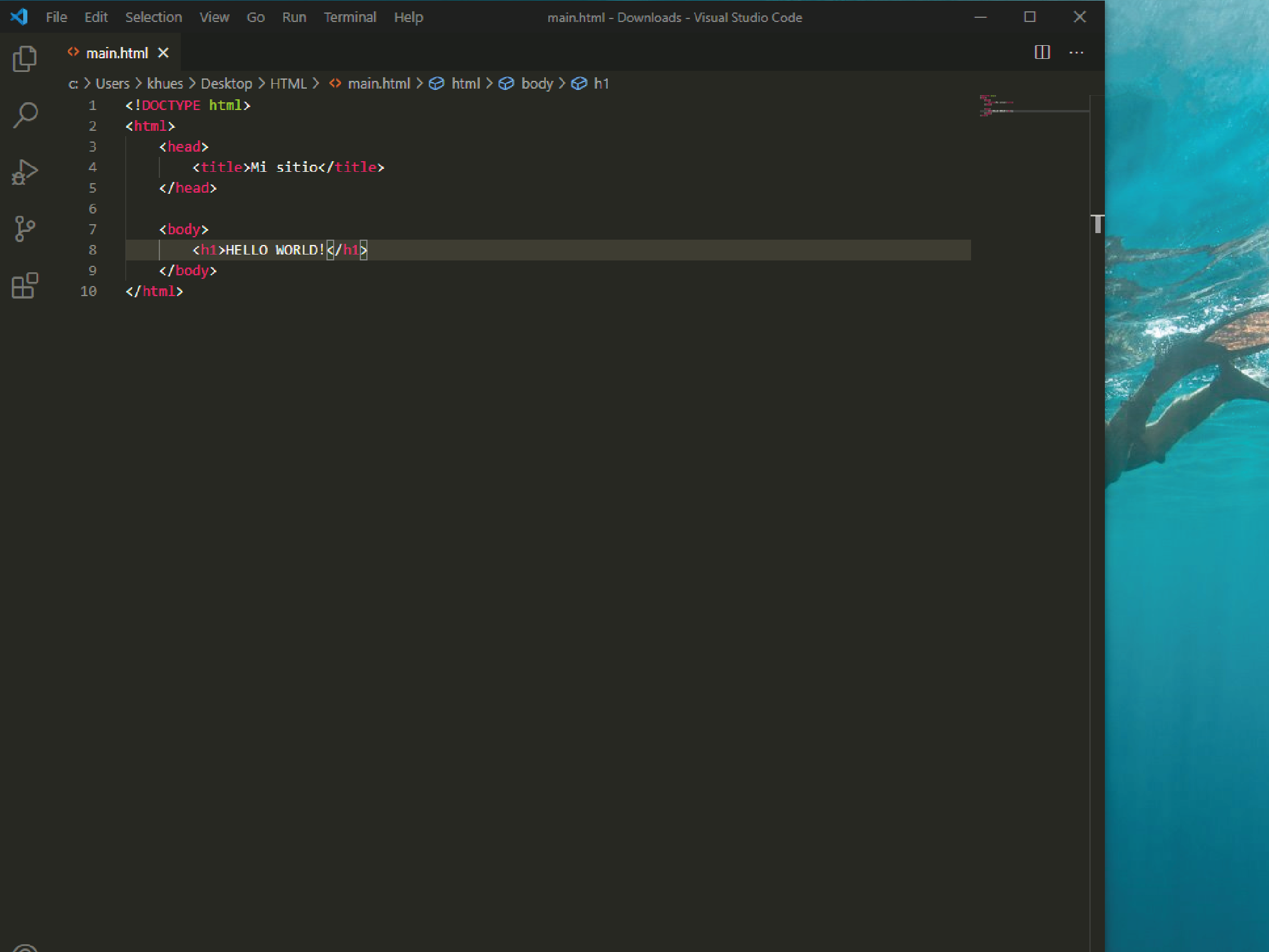Click the VS Code logo icon
The width and height of the screenshot is (1269, 952).
pyautogui.click(x=19, y=17)
